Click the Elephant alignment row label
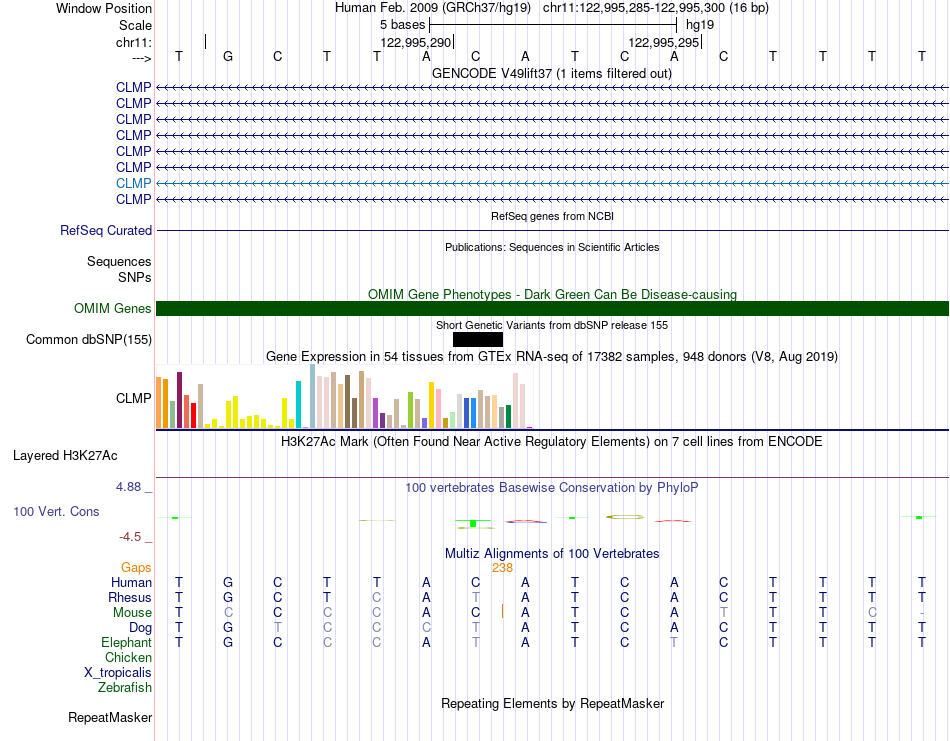Image resolution: width=950 pixels, height=741 pixels. 126,642
